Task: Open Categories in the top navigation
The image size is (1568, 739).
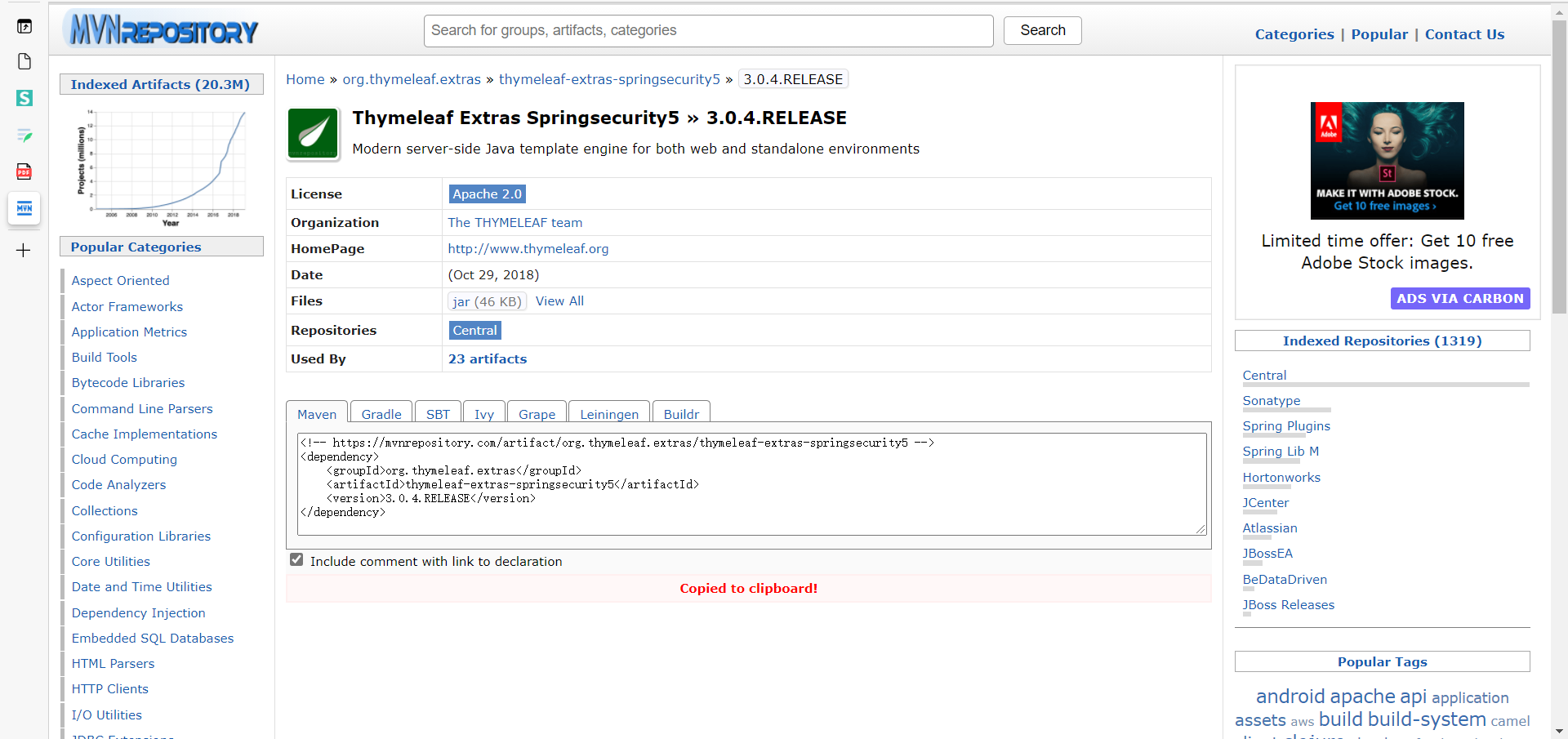Action: coord(1294,34)
